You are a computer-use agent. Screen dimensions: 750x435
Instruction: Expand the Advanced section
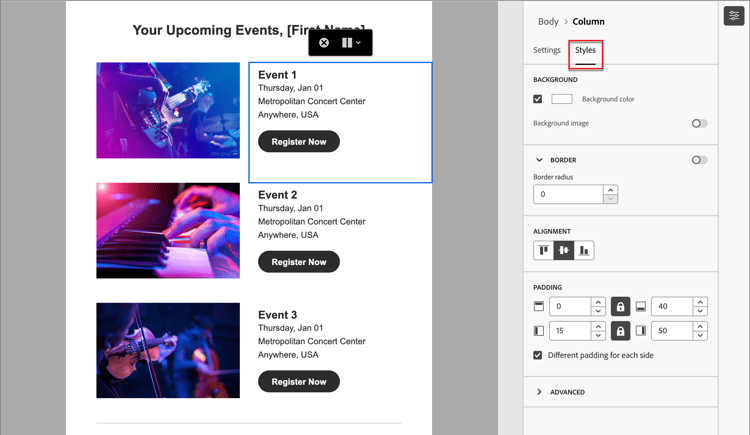539,392
